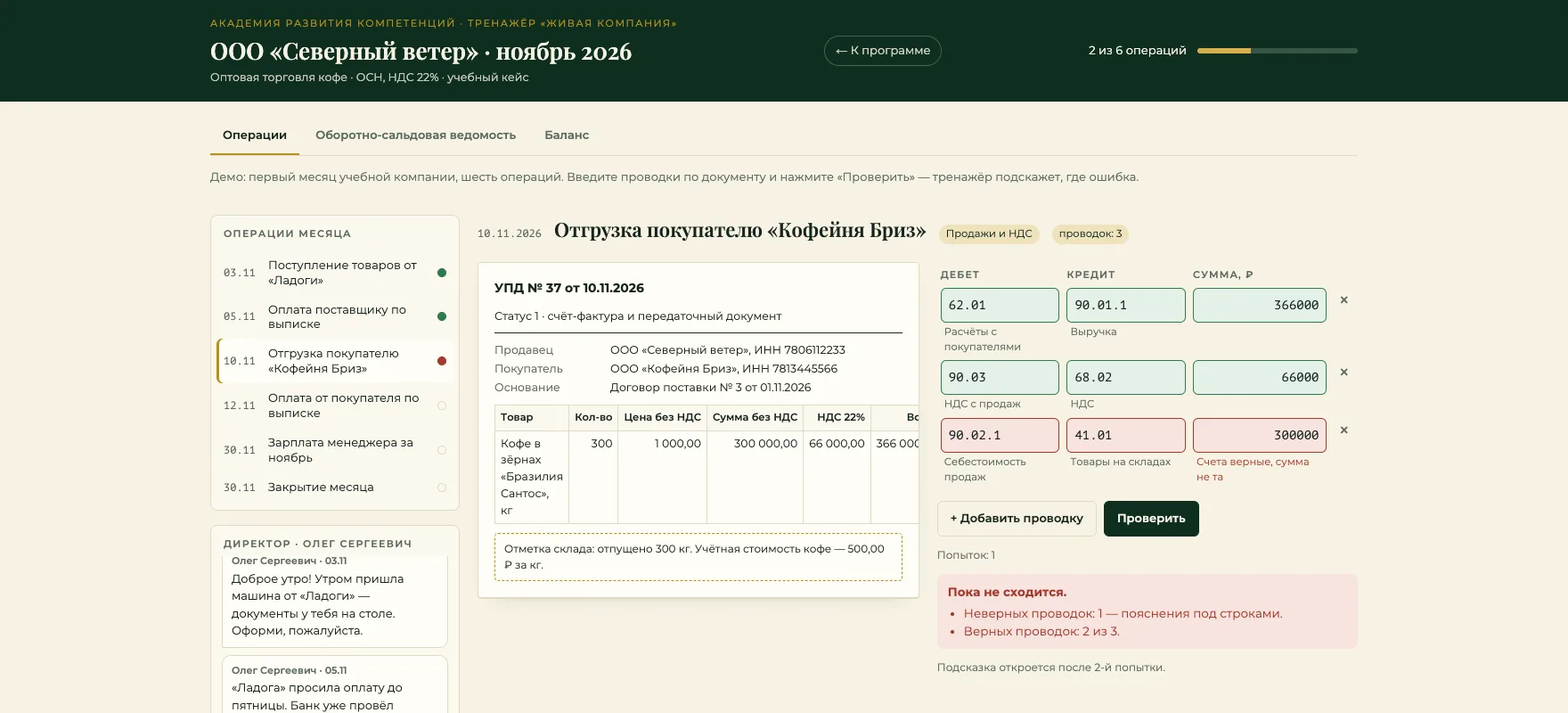Image resolution: width=1568 pixels, height=713 pixels.
Task: Click the credit field containing 90.01.1
Action: (x=1126, y=305)
